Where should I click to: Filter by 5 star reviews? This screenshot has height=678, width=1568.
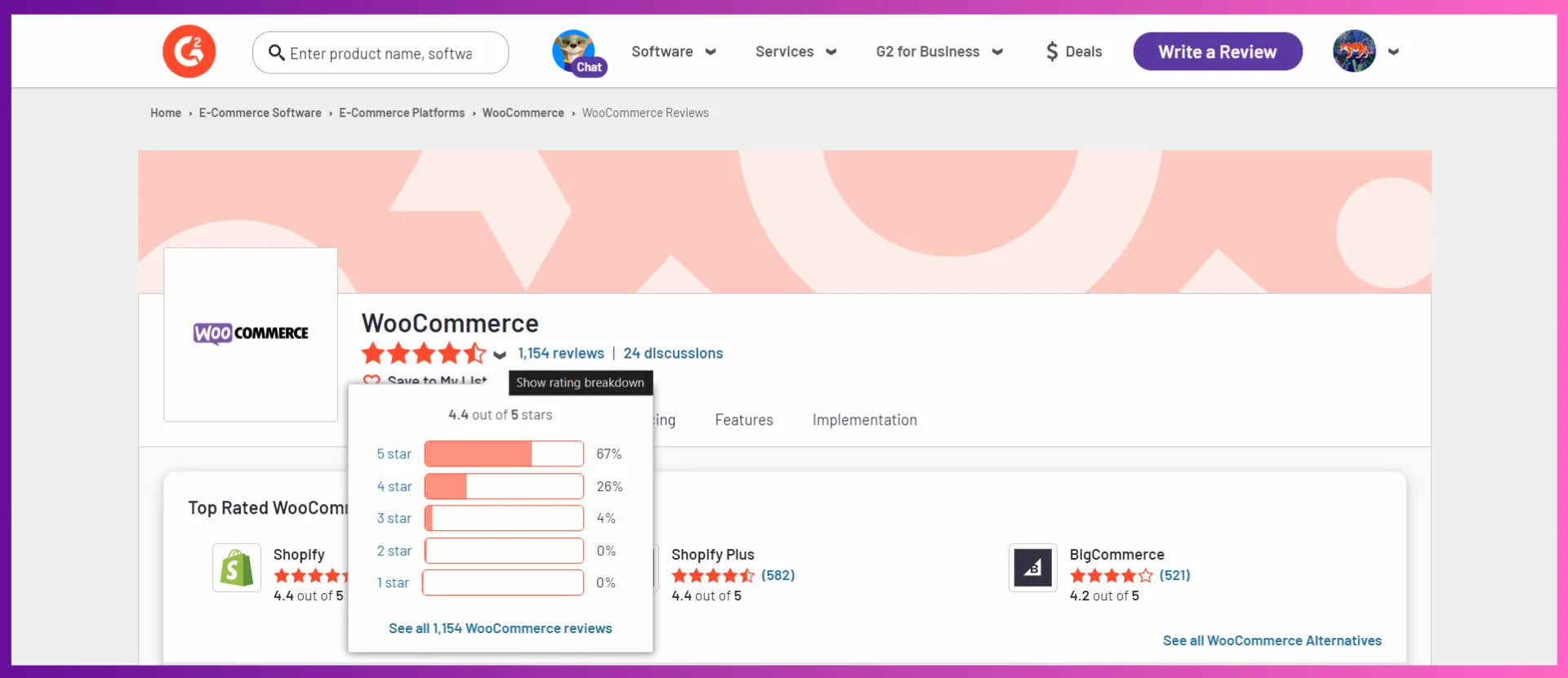(x=394, y=454)
